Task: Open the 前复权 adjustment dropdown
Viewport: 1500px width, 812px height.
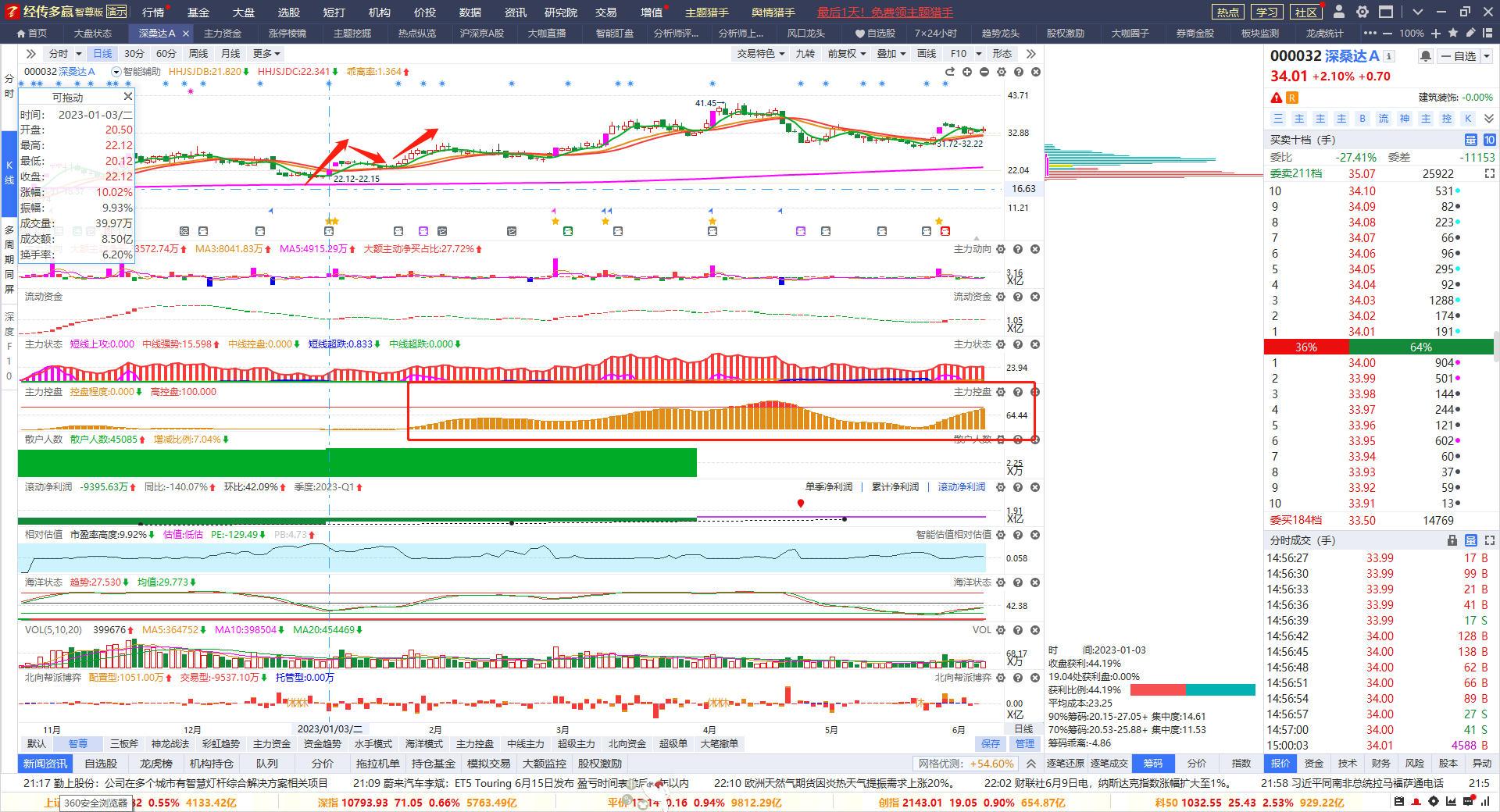Action: point(847,54)
